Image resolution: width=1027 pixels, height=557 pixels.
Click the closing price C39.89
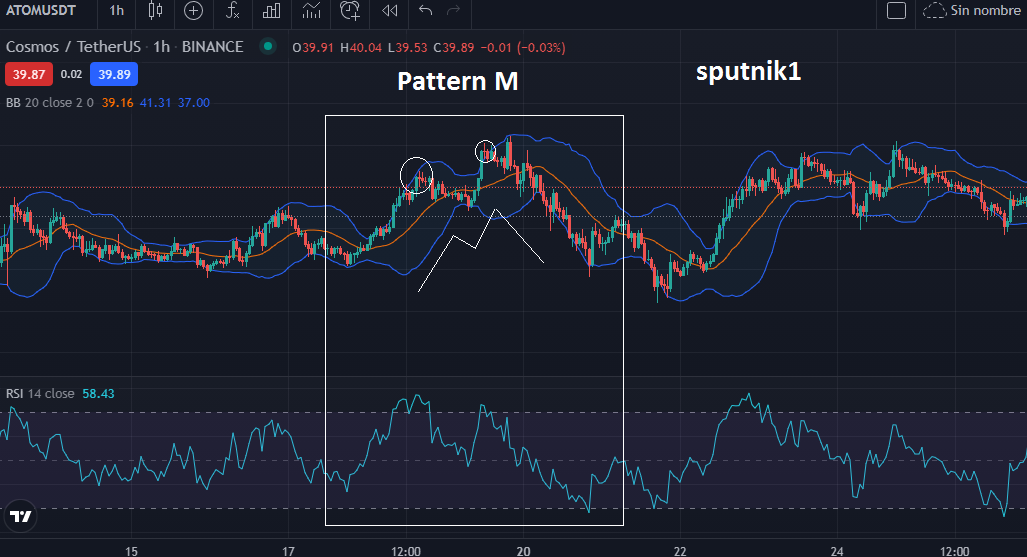(x=454, y=48)
